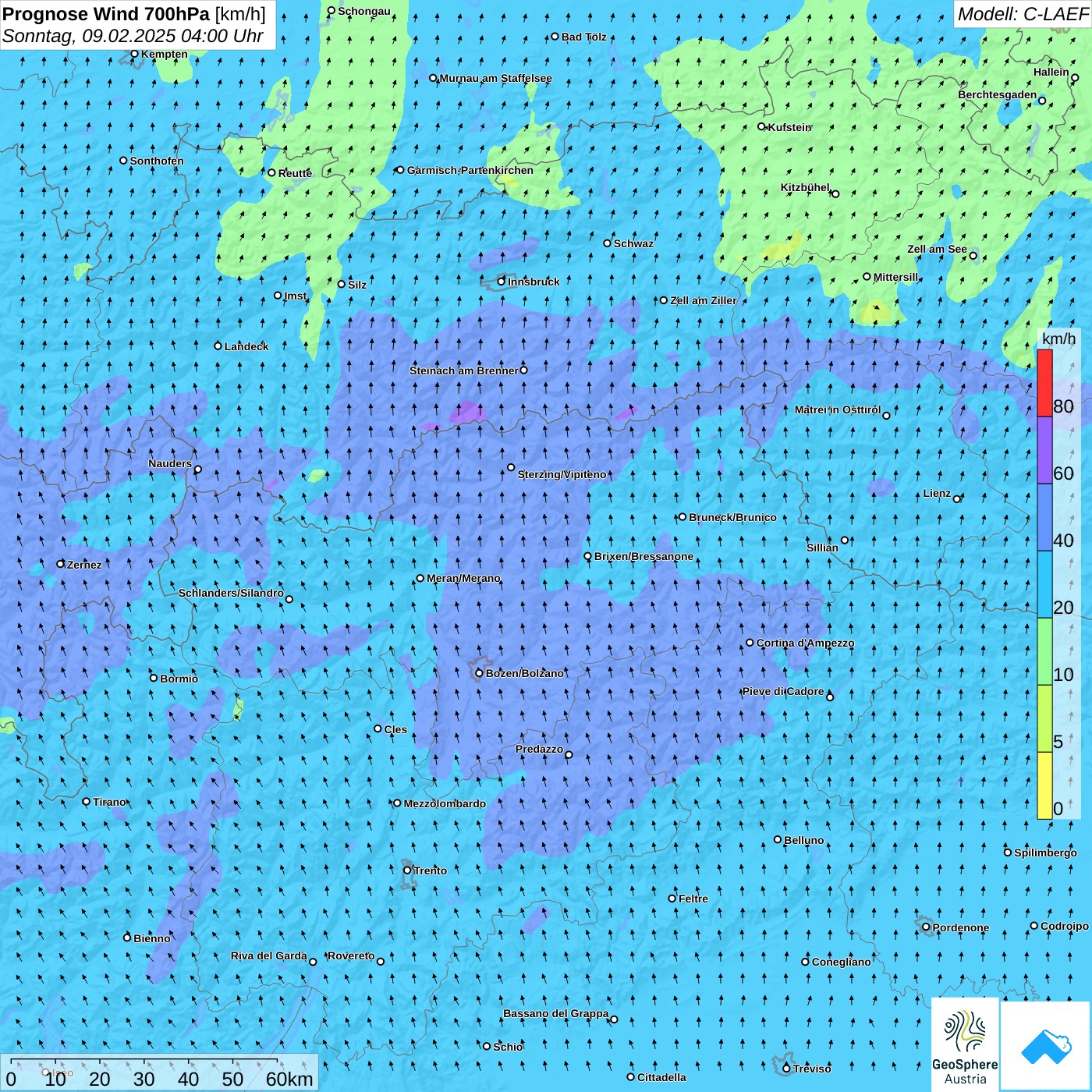Click the 'Spilimbergo' label

pyautogui.click(x=1045, y=853)
